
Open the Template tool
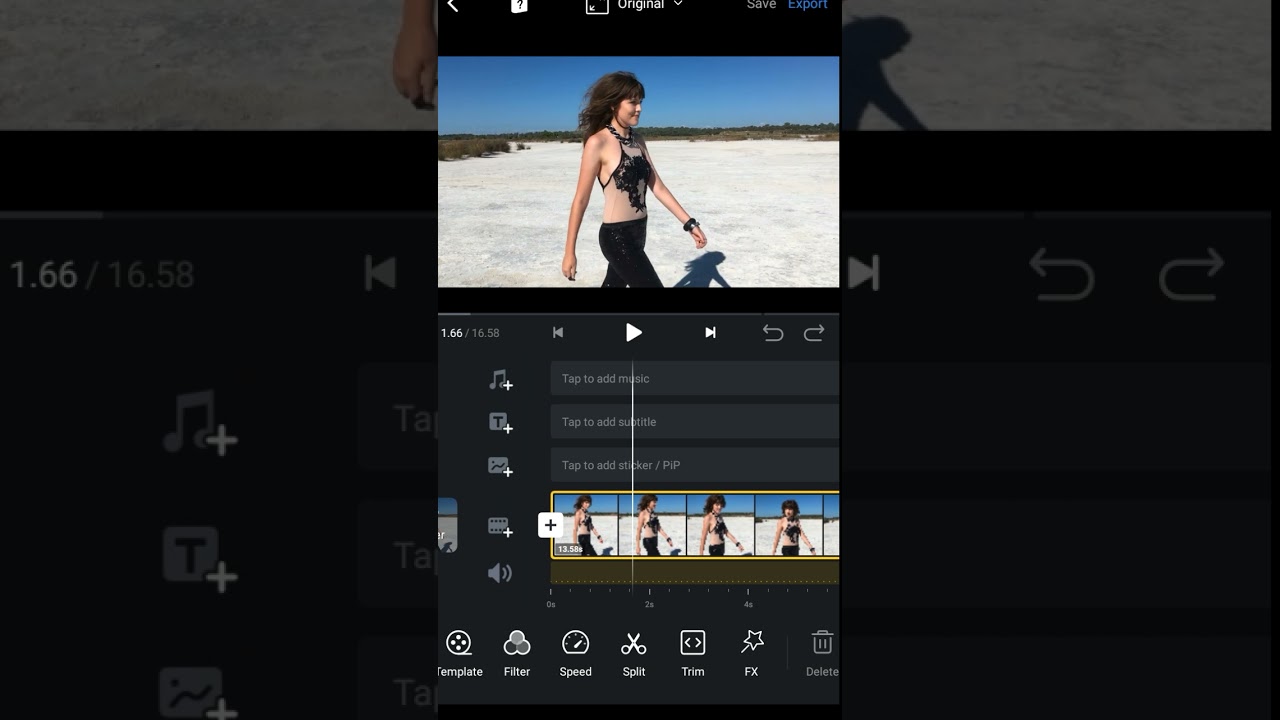click(x=459, y=654)
